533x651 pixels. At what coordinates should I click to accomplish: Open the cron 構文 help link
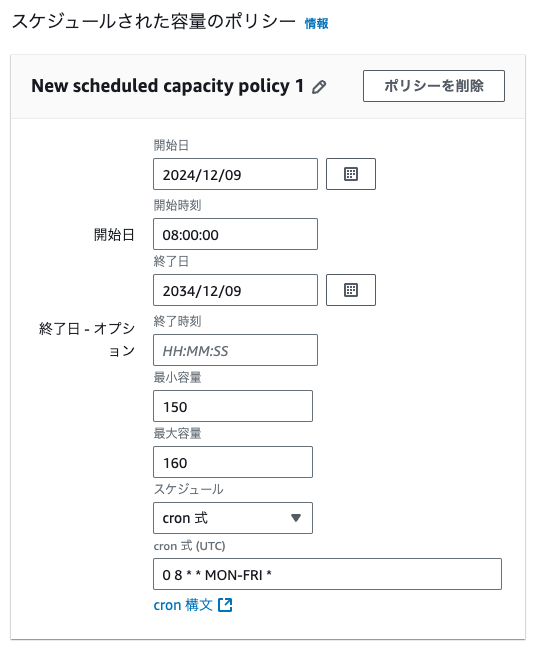point(183,605)
